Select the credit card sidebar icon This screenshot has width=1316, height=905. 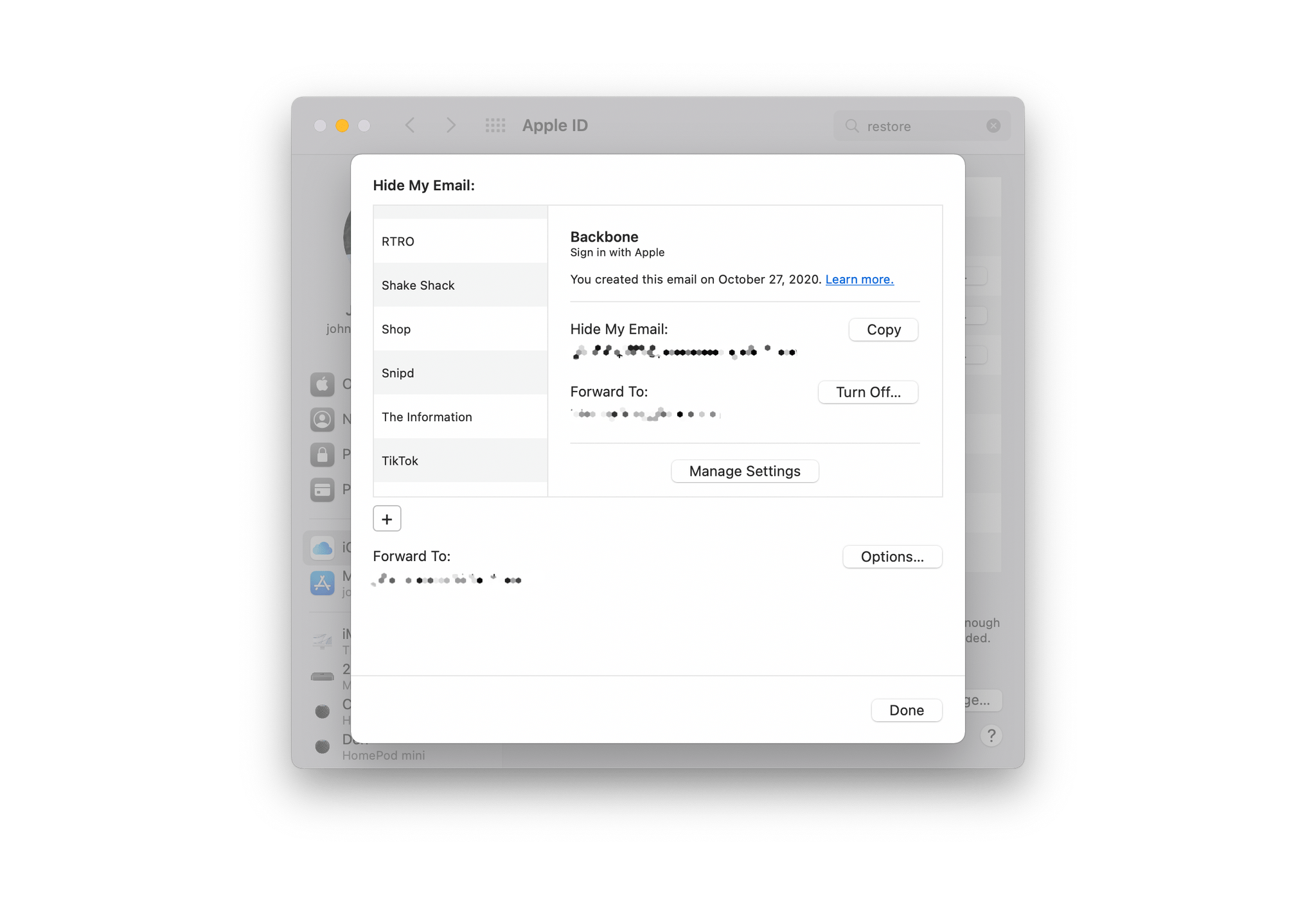[x=323, y=490]
